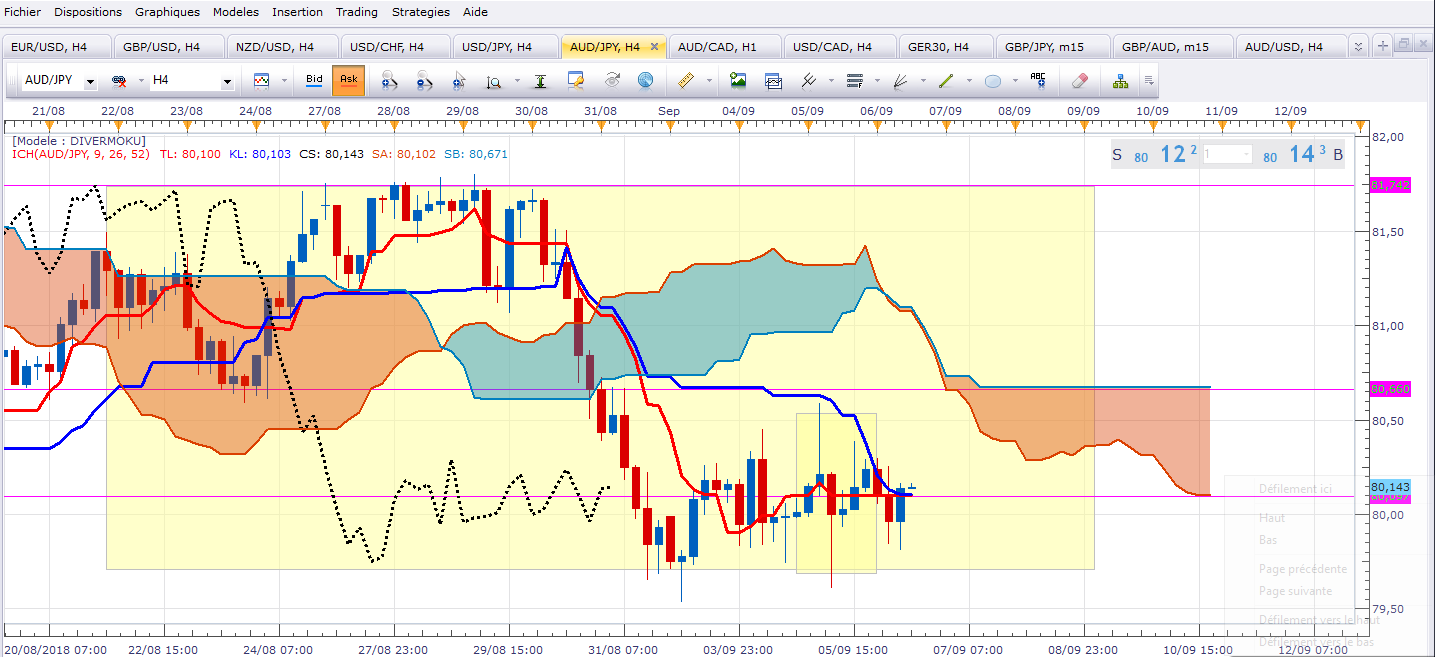Click the eraser tool icon
1435x657 pixels.
click(1079, 81)
